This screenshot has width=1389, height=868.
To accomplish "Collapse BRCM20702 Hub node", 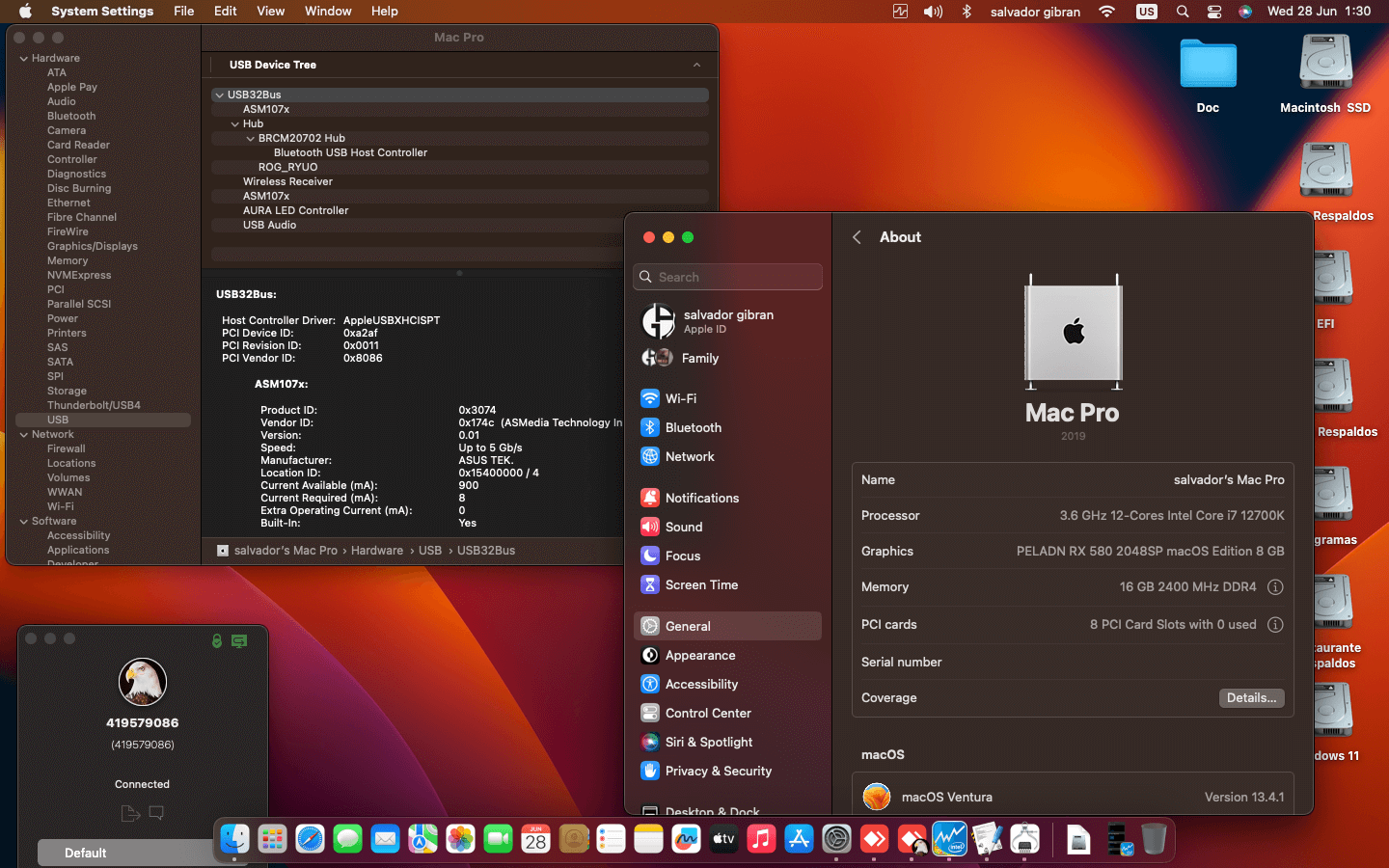I will pos(250,139).
